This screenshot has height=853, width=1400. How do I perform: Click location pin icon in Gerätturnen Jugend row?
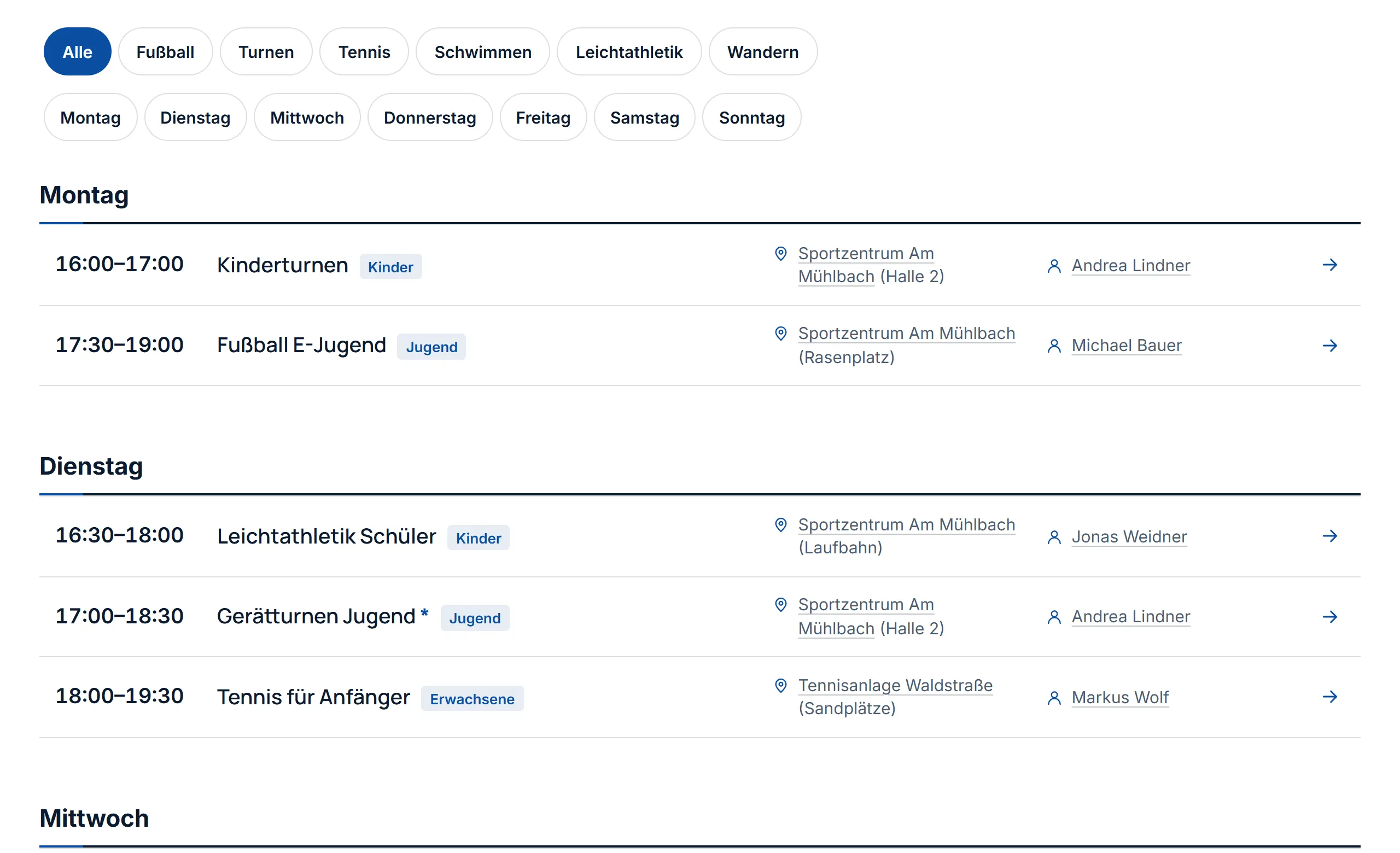point(781,604)
